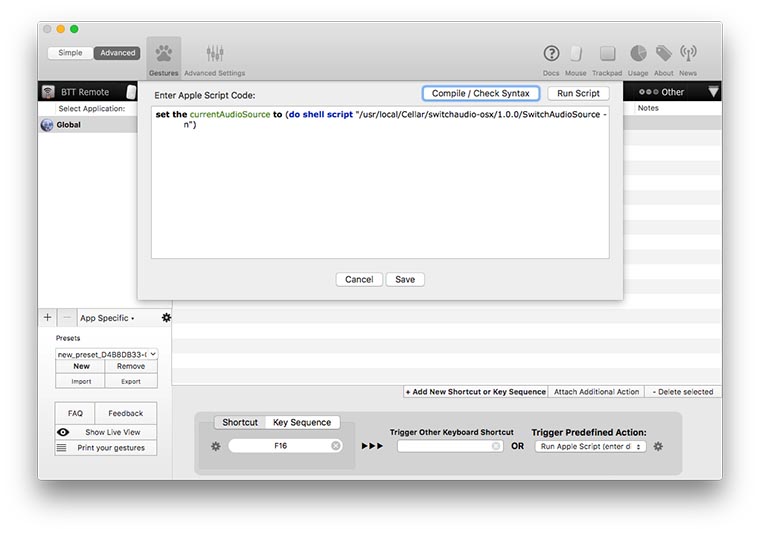Select the Shortcut segment
This screenshot has height=534, width=760.
pyautogui.click(x=240, y=423)
